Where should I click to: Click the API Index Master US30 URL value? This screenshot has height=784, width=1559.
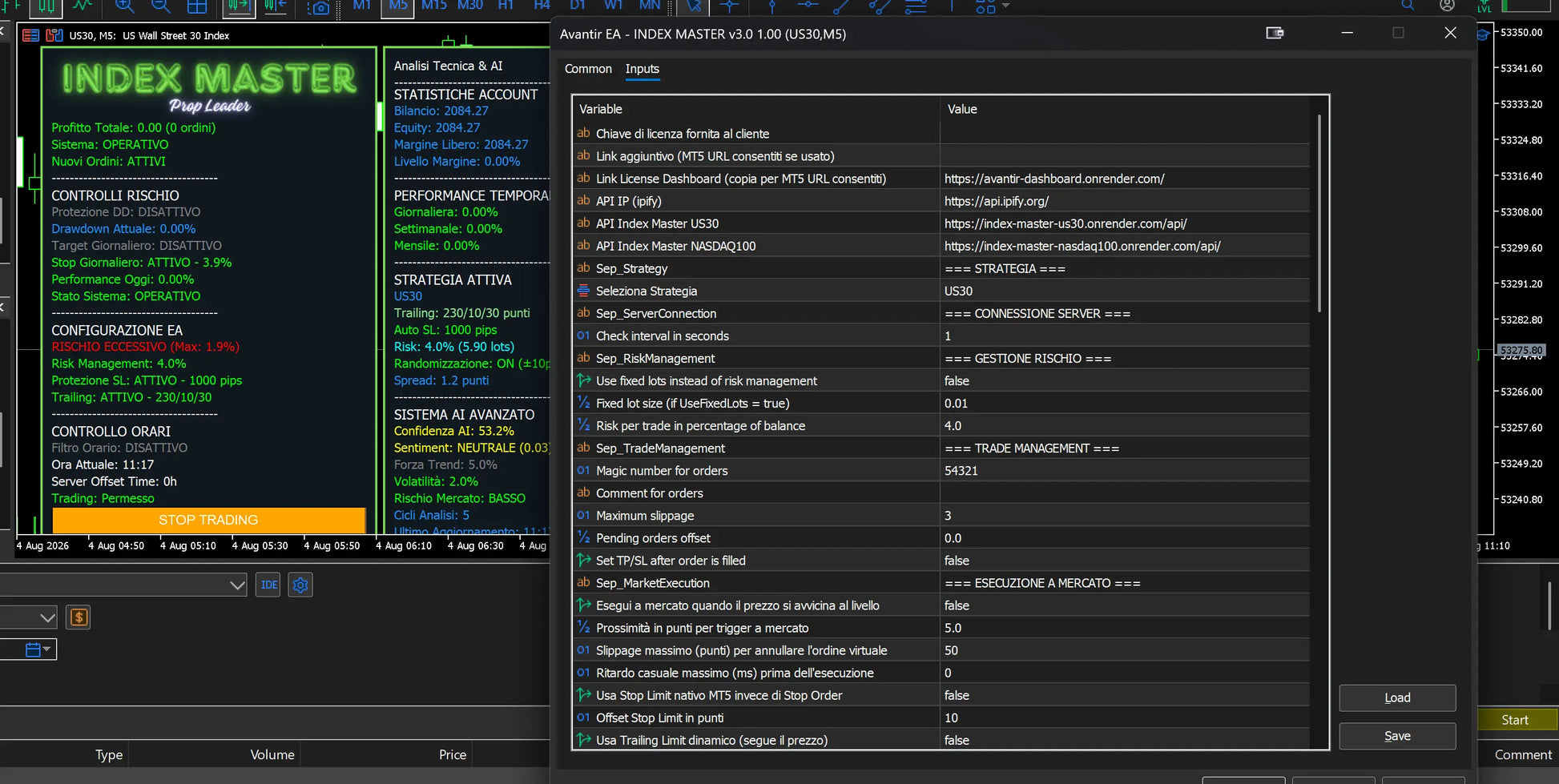[x=1125, y=224]
